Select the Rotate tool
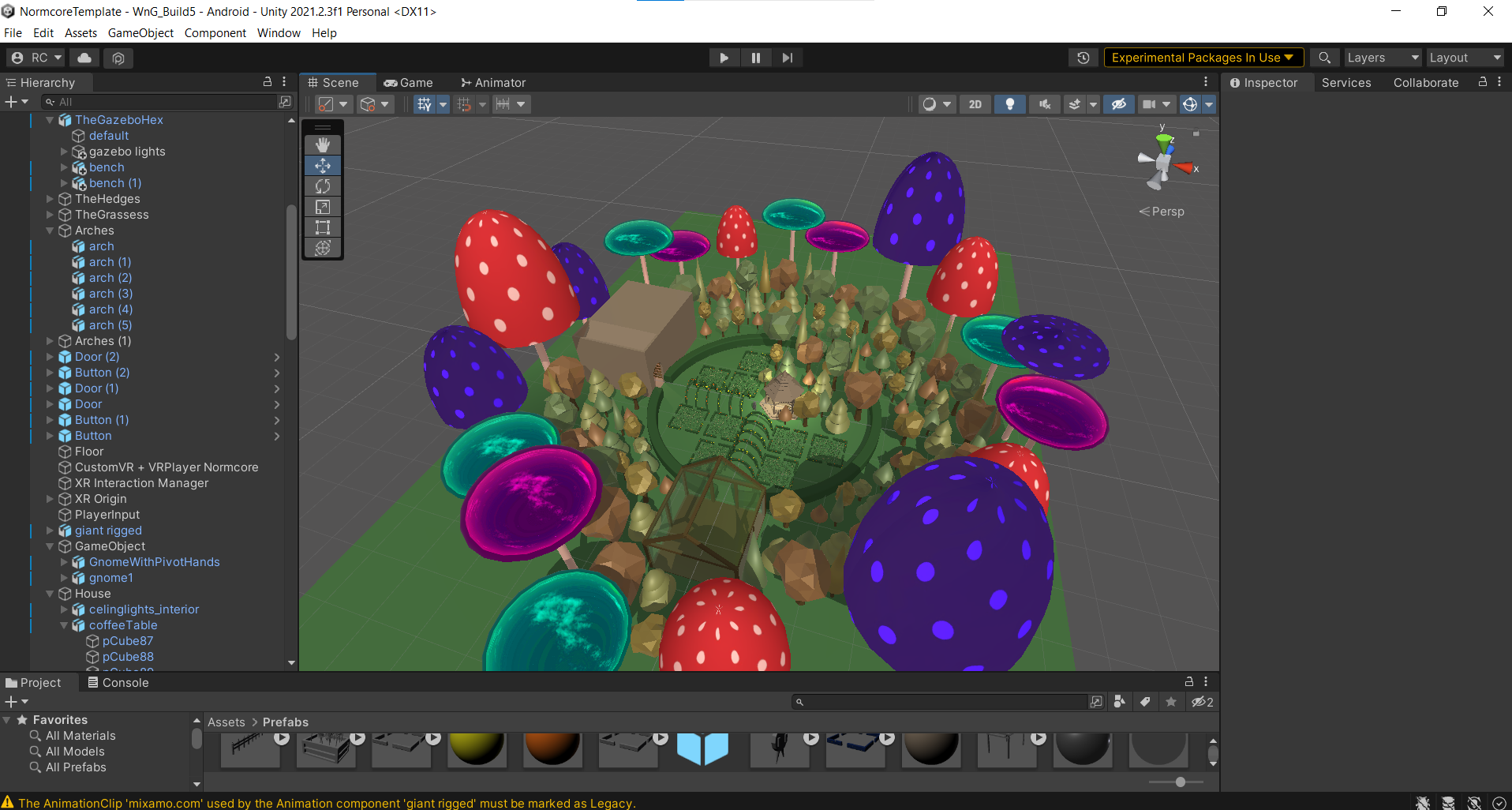The image size is (1512, 810). point(323,186)
